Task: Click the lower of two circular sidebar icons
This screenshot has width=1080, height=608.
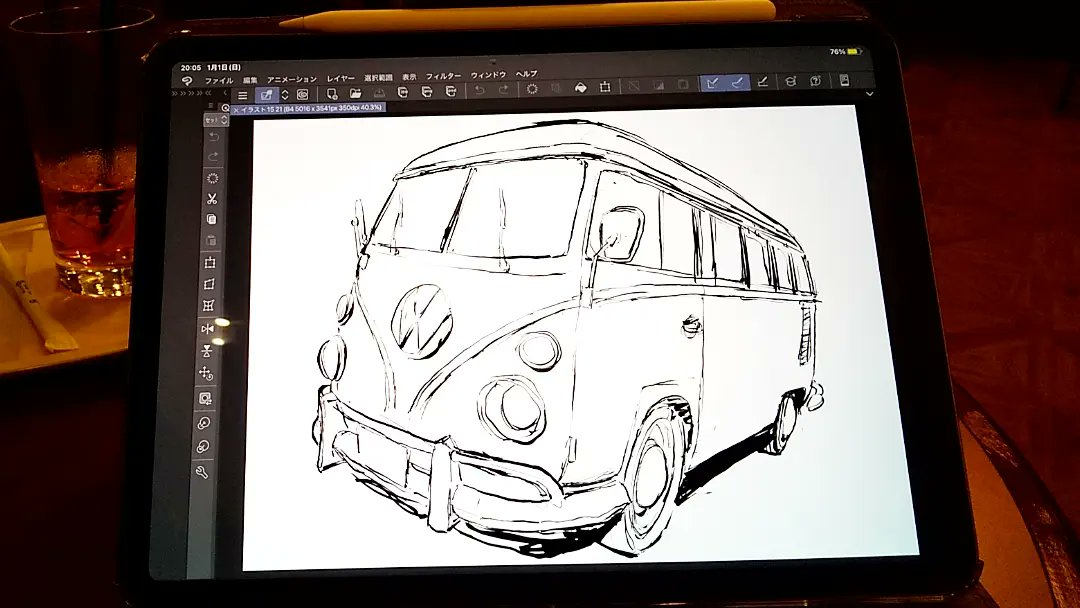Action: (x=202, y=447)
